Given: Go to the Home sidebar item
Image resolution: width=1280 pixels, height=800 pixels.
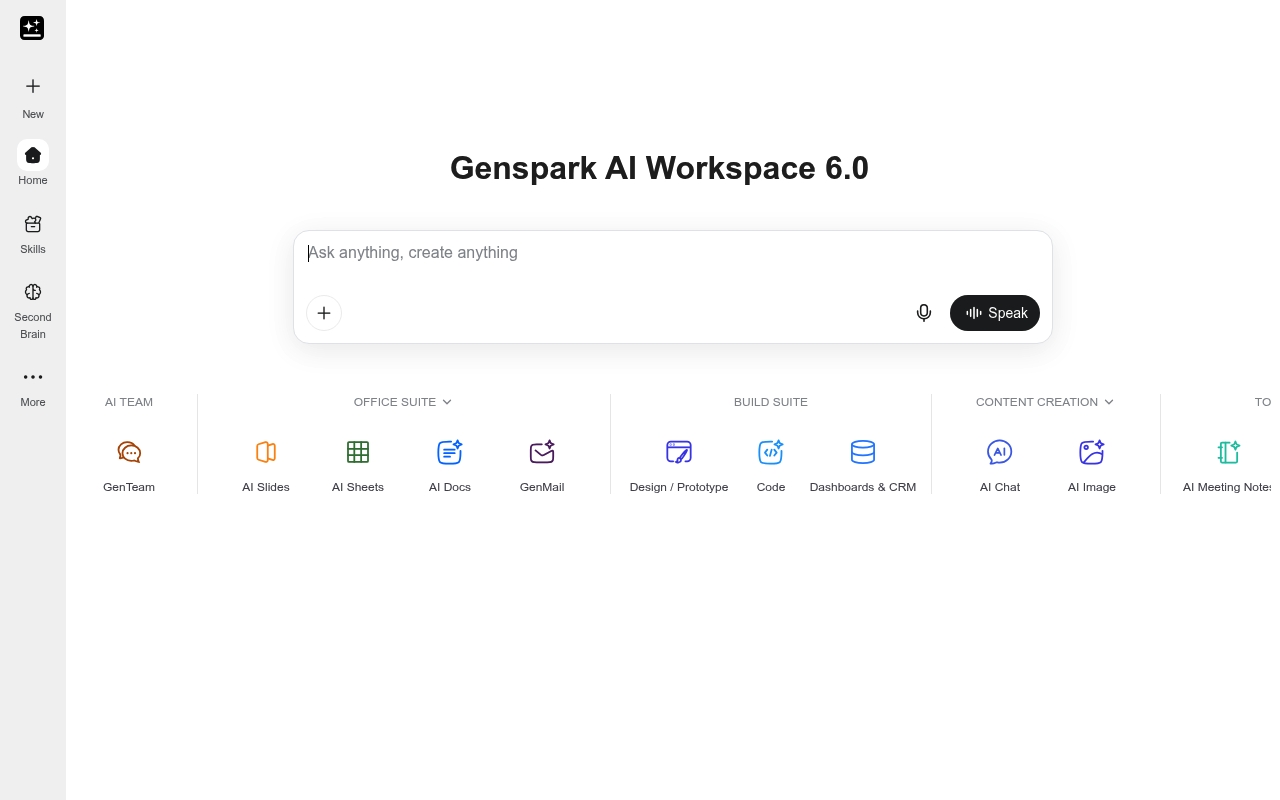Looking at the screenshot, I should pos(33,164).
